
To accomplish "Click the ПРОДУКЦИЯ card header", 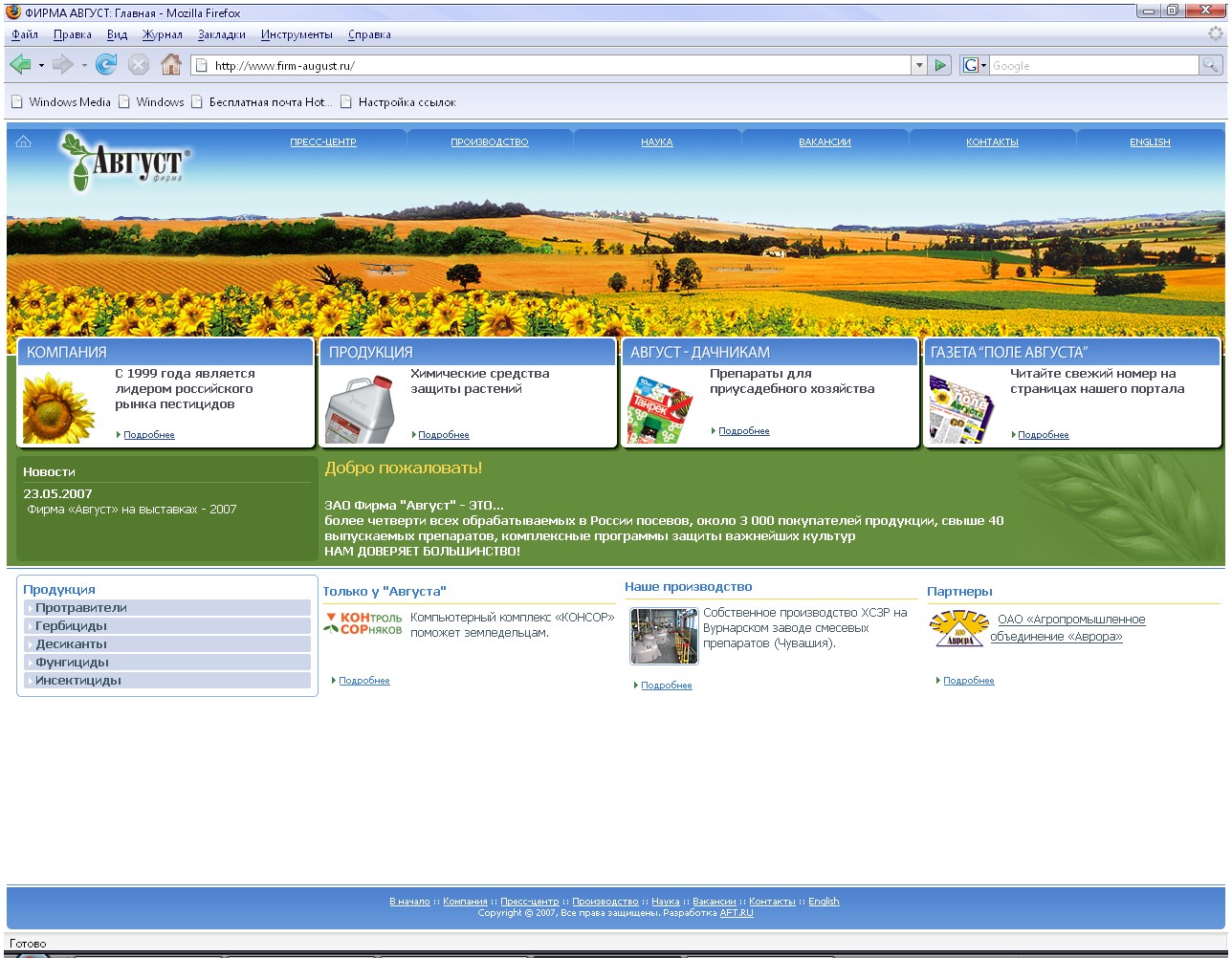I will [x=468, y=352].
